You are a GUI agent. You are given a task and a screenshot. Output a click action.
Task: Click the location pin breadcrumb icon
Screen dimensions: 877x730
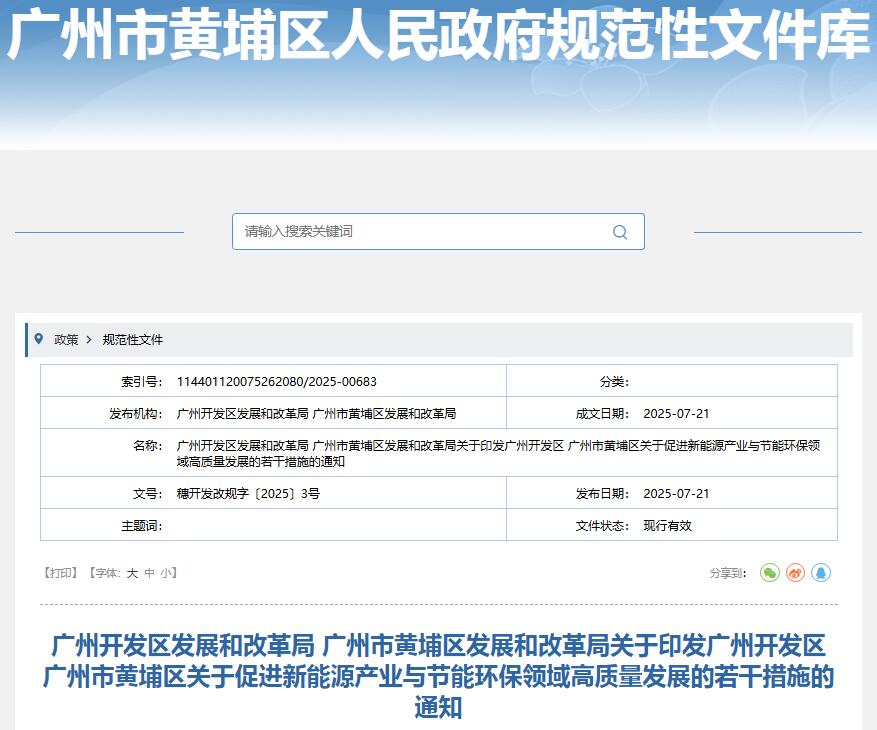41,340
